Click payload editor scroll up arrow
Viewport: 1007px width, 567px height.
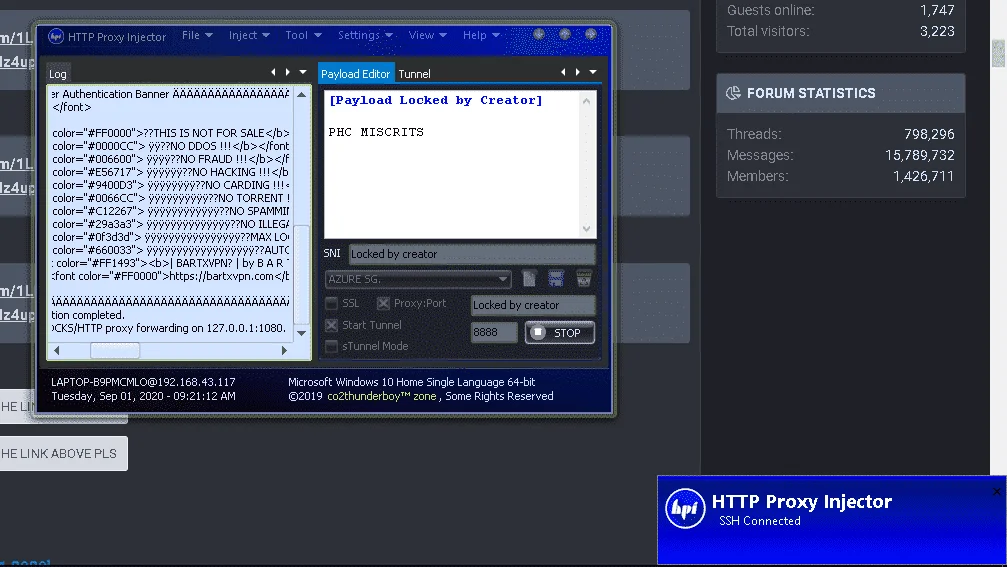pyautogui.click(x=586, y=101)
